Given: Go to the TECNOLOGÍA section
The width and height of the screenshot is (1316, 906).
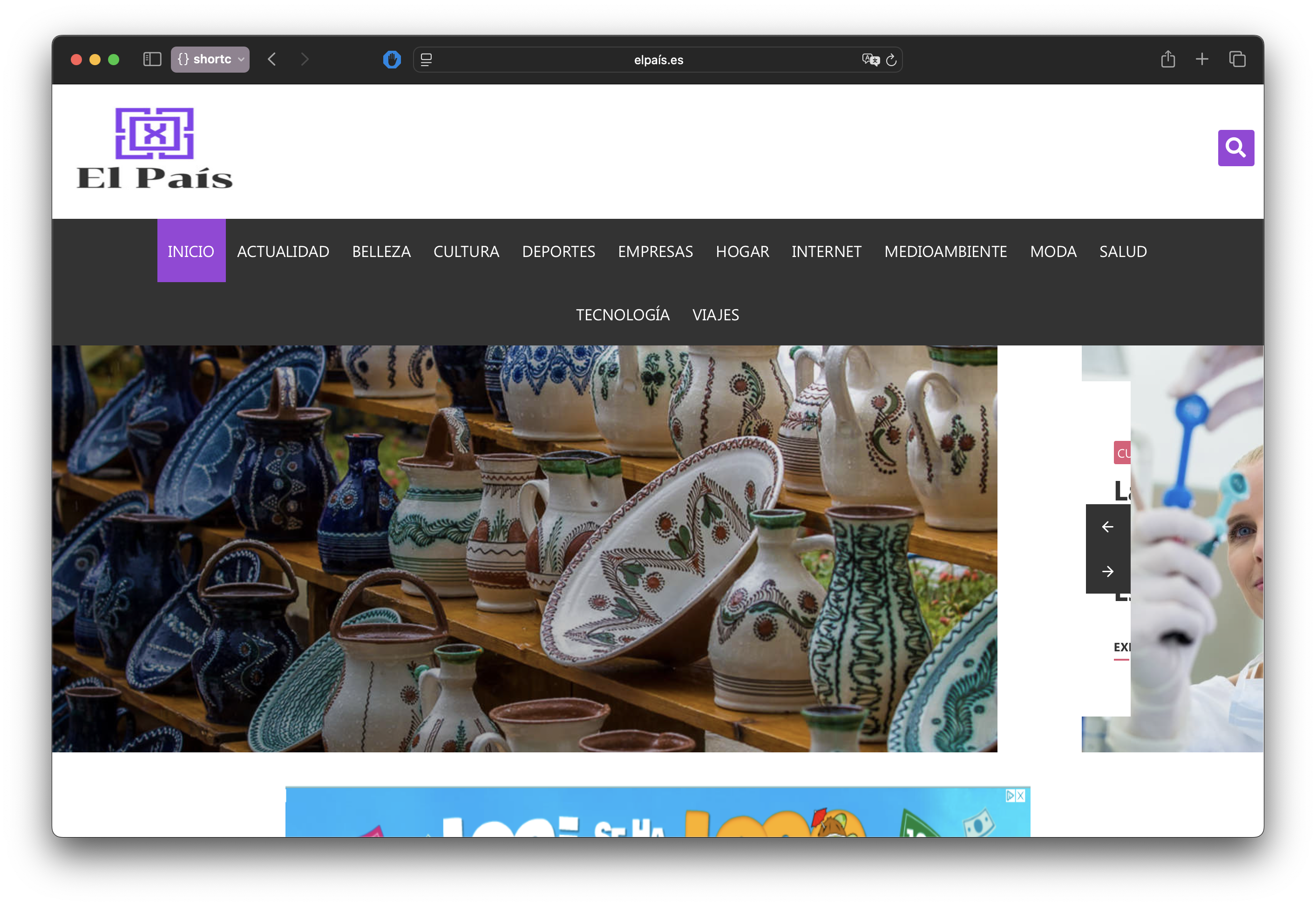Looking at the screenshot, I should (622, 314).
